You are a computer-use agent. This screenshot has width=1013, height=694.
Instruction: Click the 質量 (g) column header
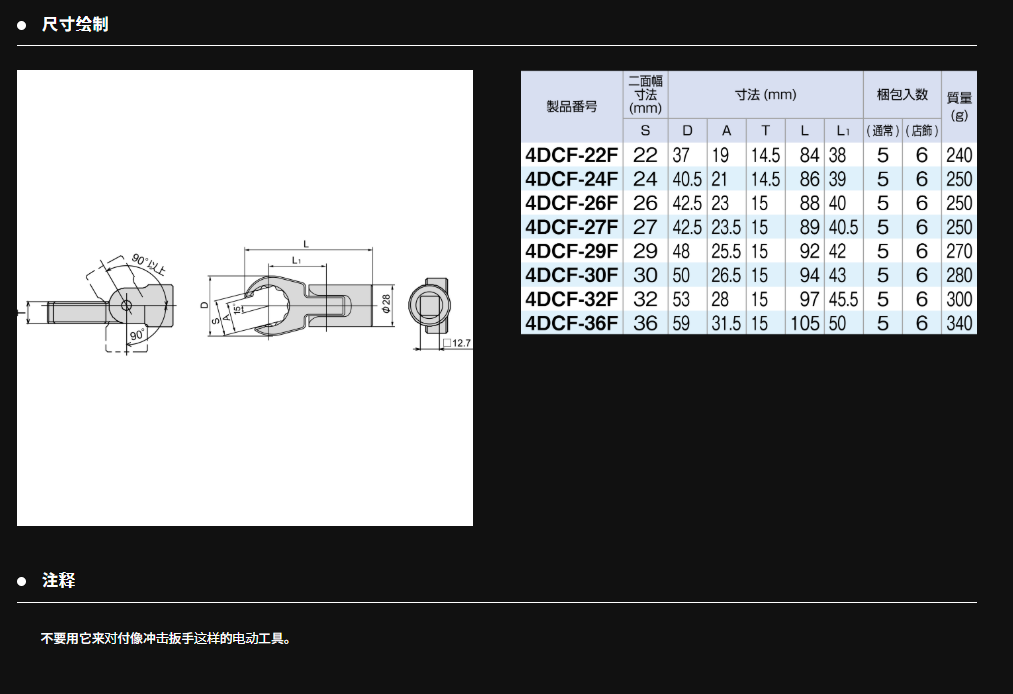pyautogui.click(x=959, y=106)
